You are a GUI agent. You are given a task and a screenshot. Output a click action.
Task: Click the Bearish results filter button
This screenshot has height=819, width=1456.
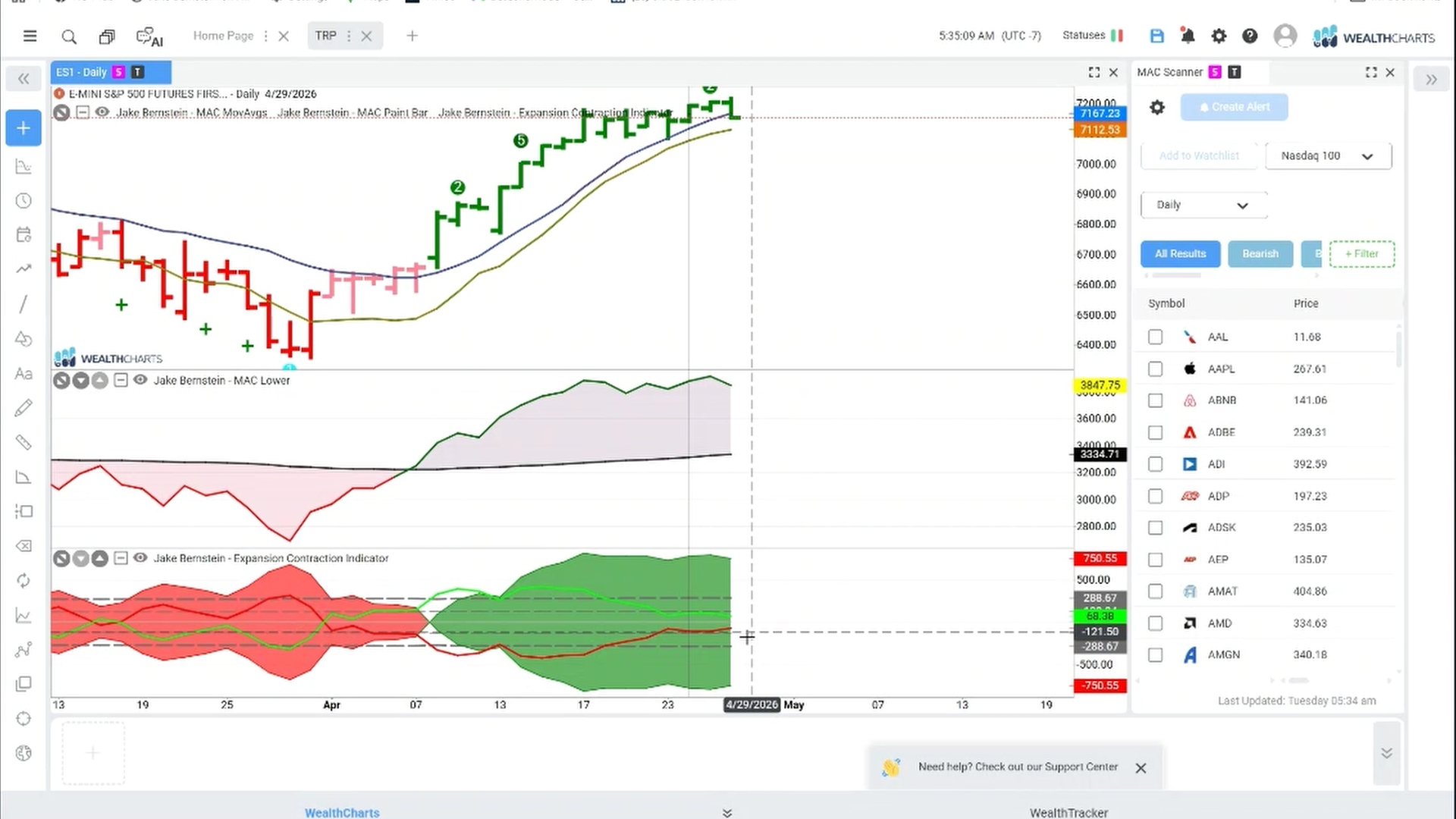click(1260, 254)
